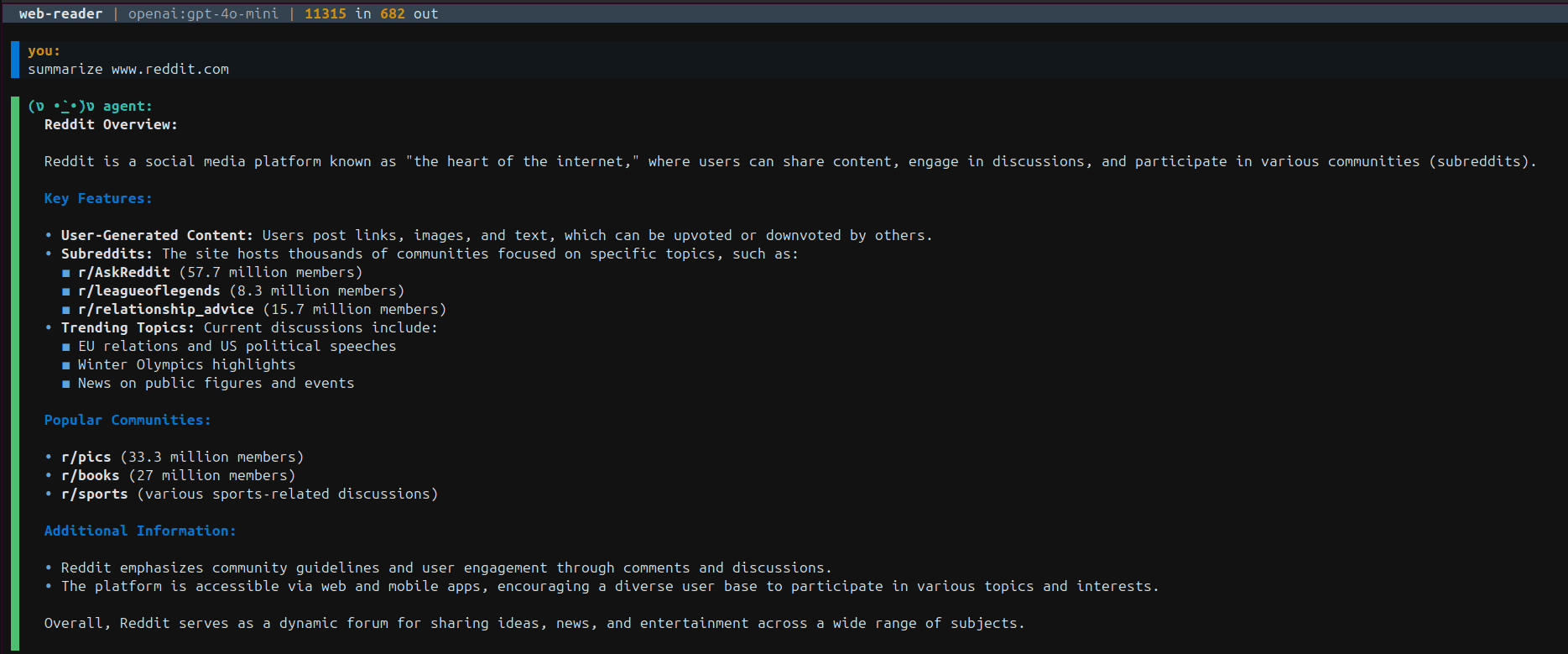Image resolution: width=1568 pixels, height=654 pixels.
Task: Select the web-reader title in the header
Action: (60, 14)
